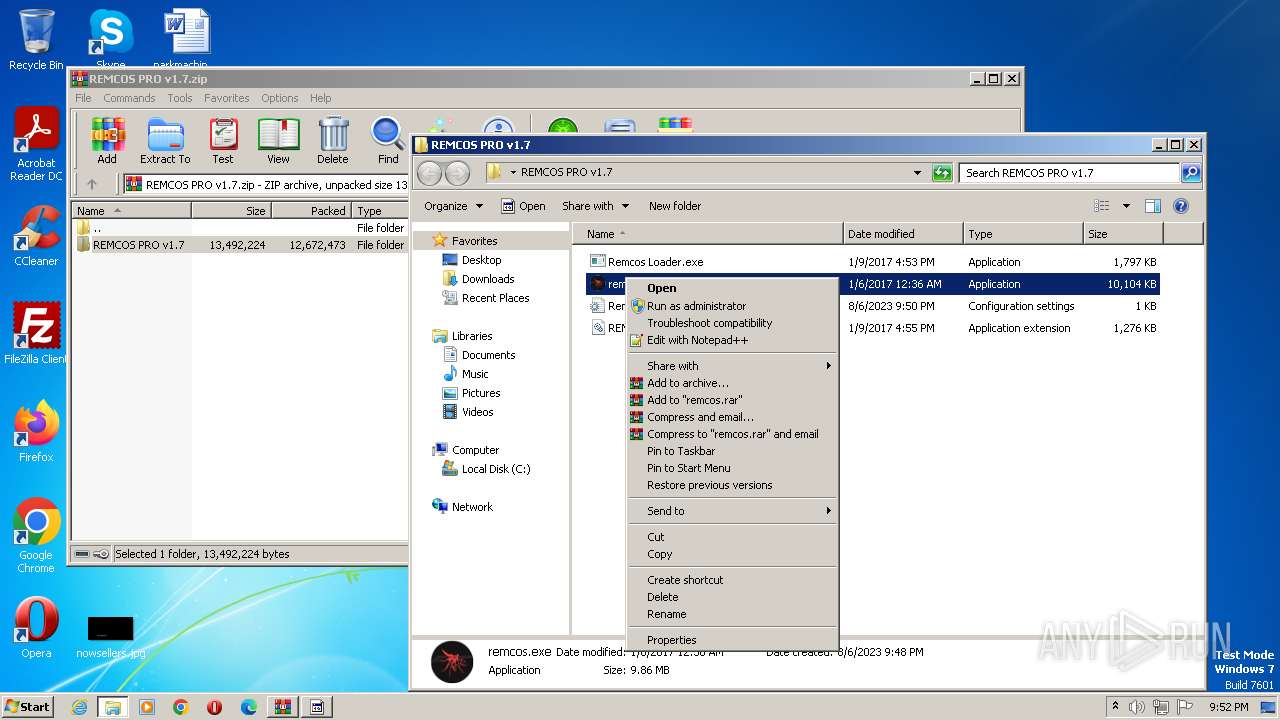Select the CCleaner desktop icon
This screenshot has width=1280, height=720.
(36, 236)
